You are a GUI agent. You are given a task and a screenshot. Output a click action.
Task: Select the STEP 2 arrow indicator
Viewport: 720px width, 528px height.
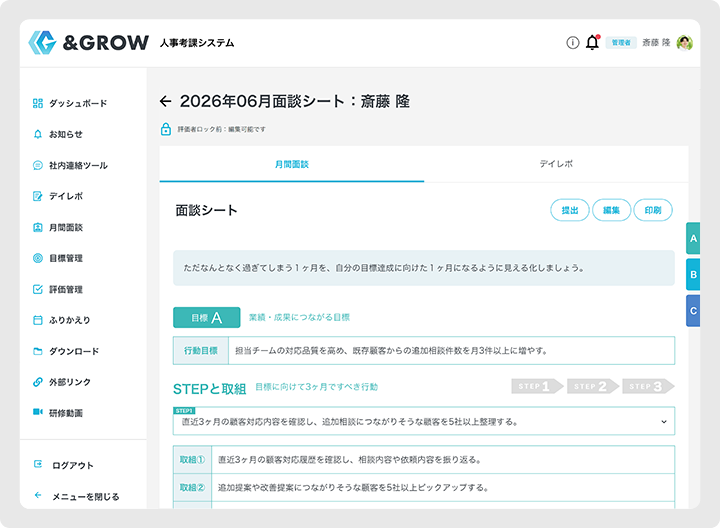click(x=590, y=386)
